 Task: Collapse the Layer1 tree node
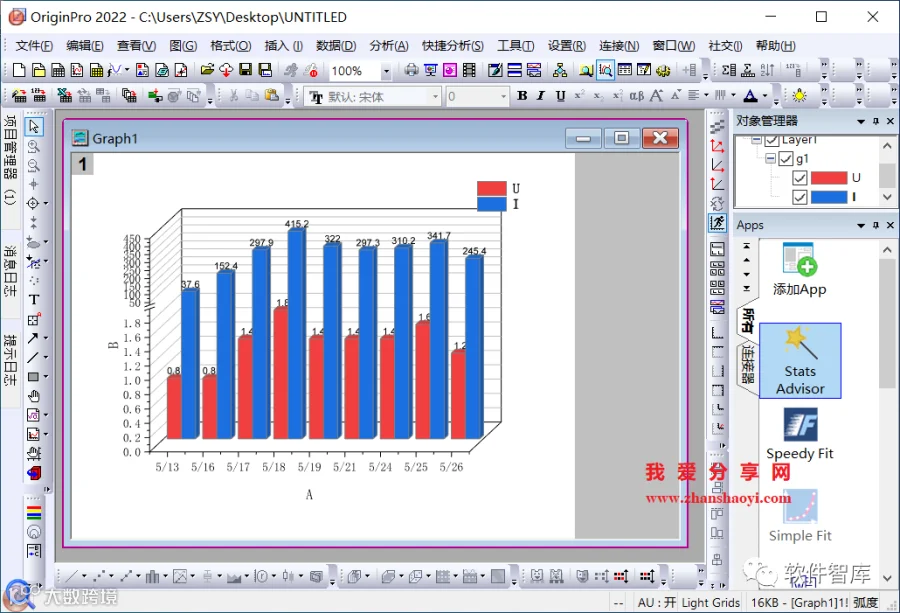tap(756, 139)
